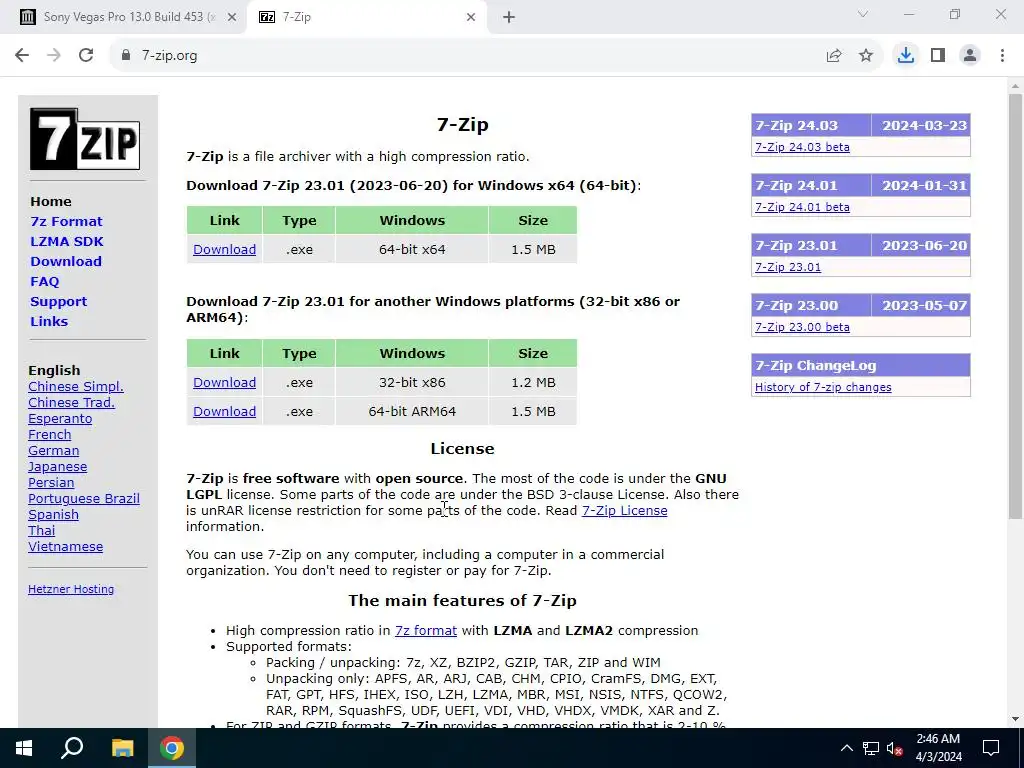Click the 1.2 MB size cell
This screenshot has height=768, width=1024.
(533, 383)
